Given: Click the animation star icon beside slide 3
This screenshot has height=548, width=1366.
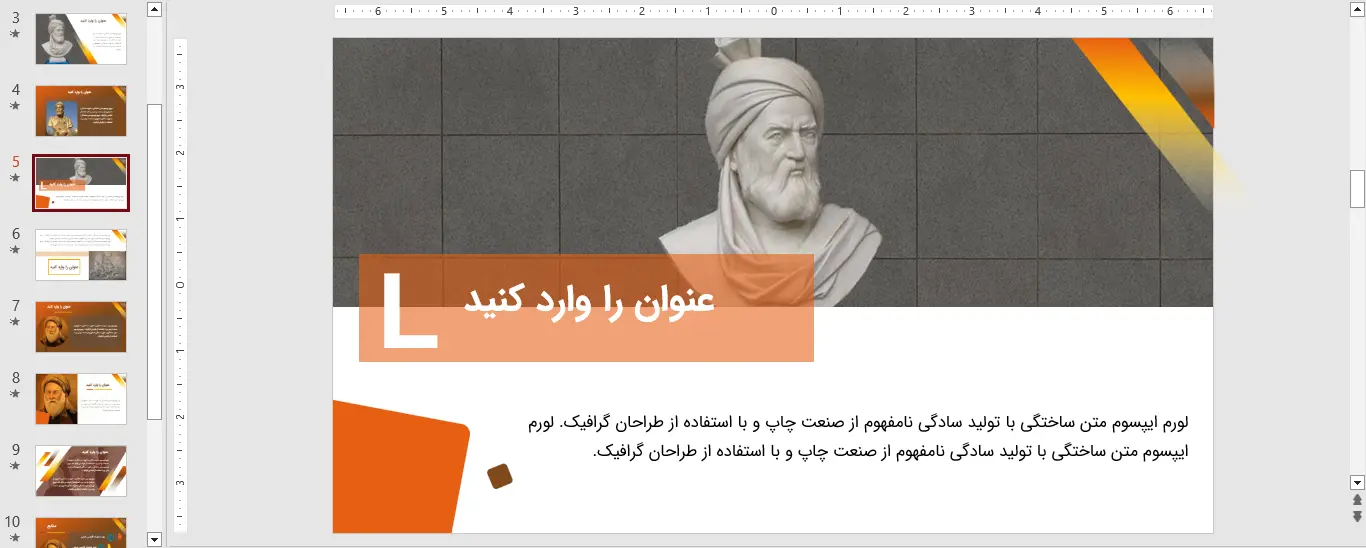Looking at the screenshot, I should click(15, 33).
